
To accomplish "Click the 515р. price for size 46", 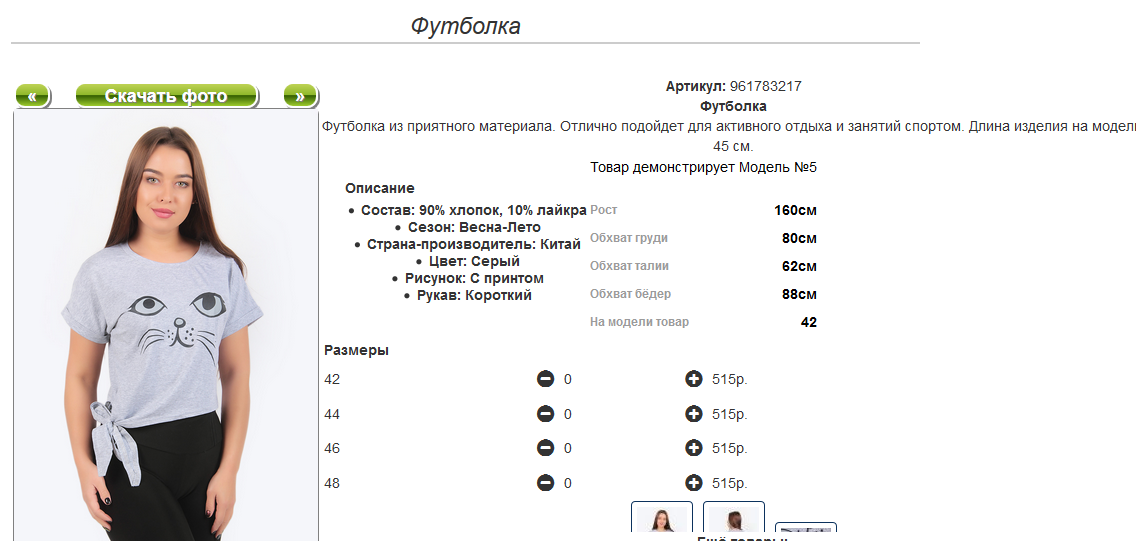I will [730, 448].
